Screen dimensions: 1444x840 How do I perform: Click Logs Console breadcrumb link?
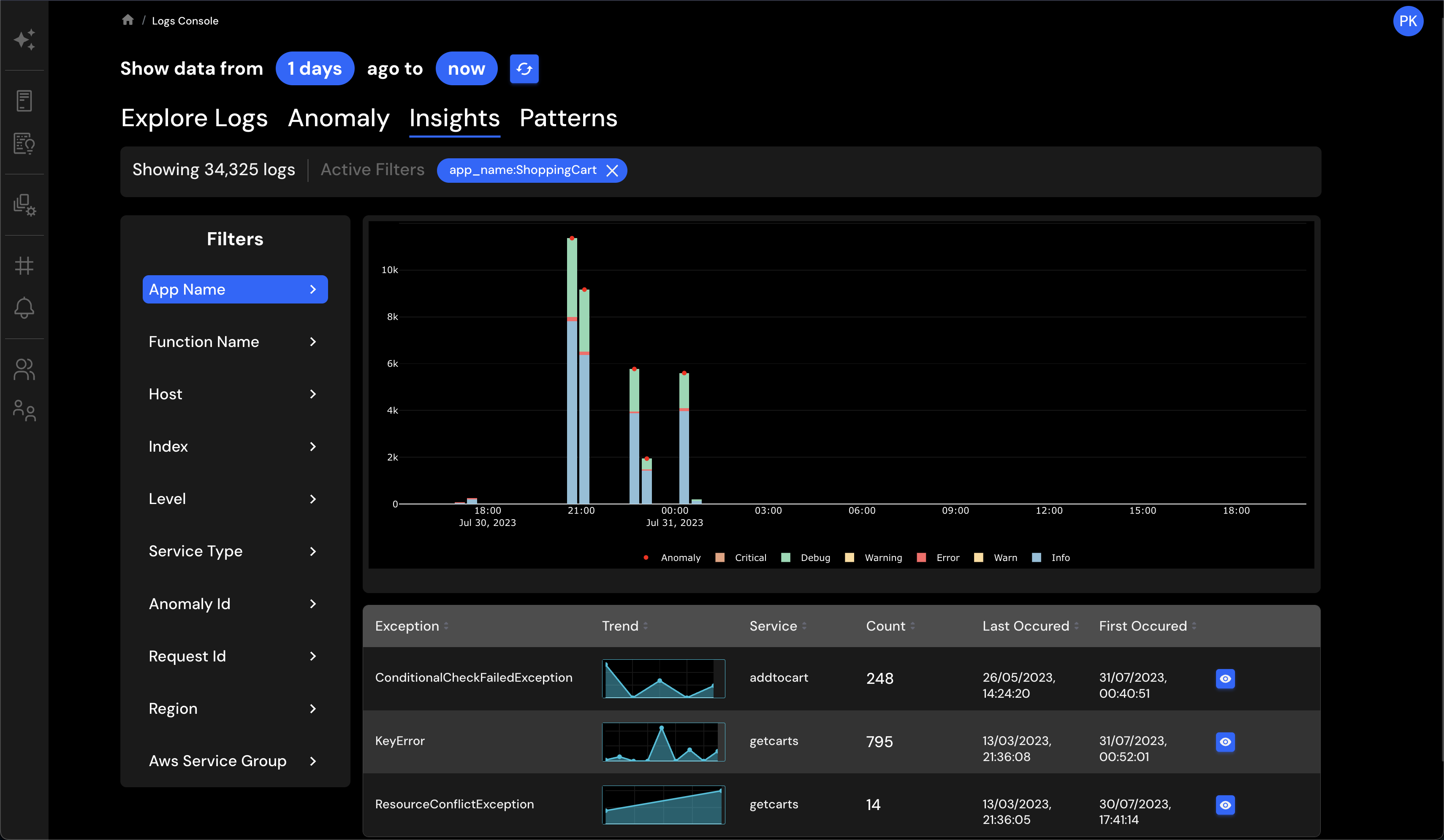(185, 21)
